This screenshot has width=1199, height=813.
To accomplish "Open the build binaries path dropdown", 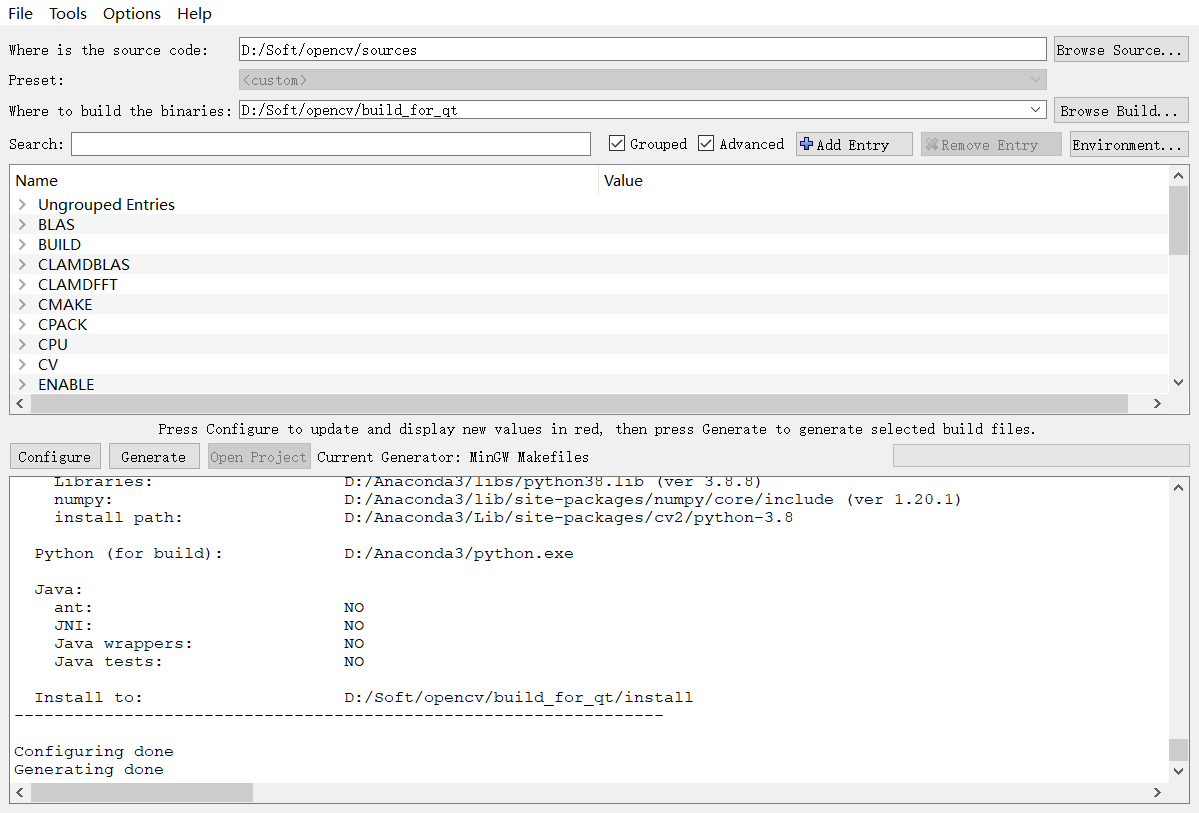I will 1036,110.
